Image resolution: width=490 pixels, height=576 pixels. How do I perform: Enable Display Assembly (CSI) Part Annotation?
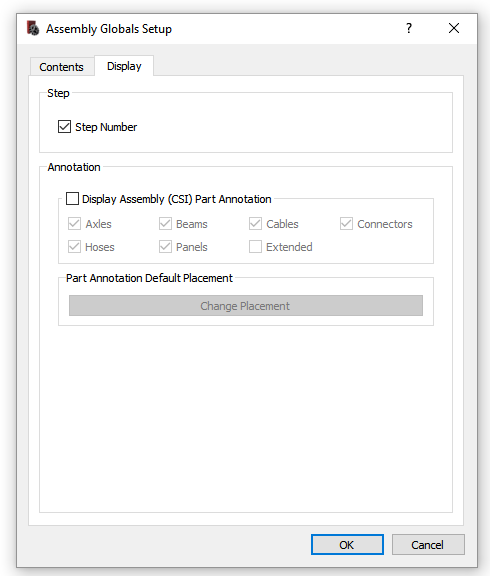tap(72, 199)
